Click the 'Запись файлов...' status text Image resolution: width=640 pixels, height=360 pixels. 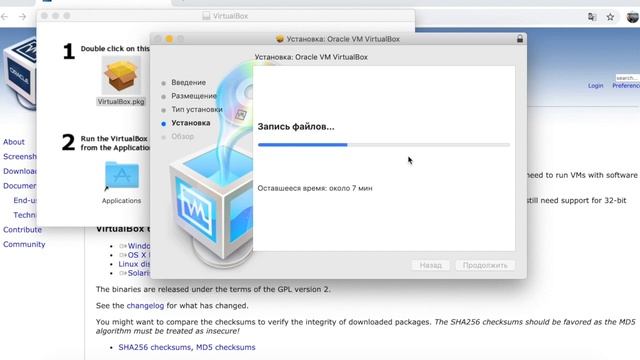pos(296,127)
